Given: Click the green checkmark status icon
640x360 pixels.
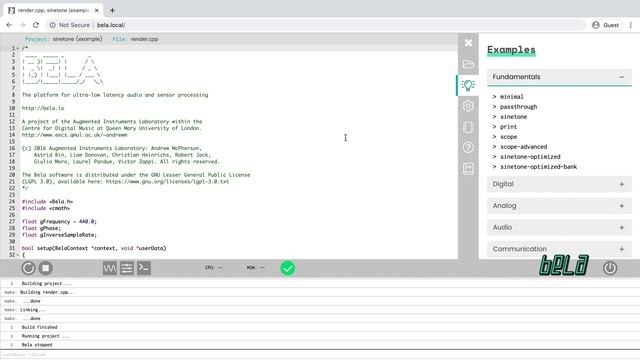Looking at the screenshot, I should [x=288, y=268].
